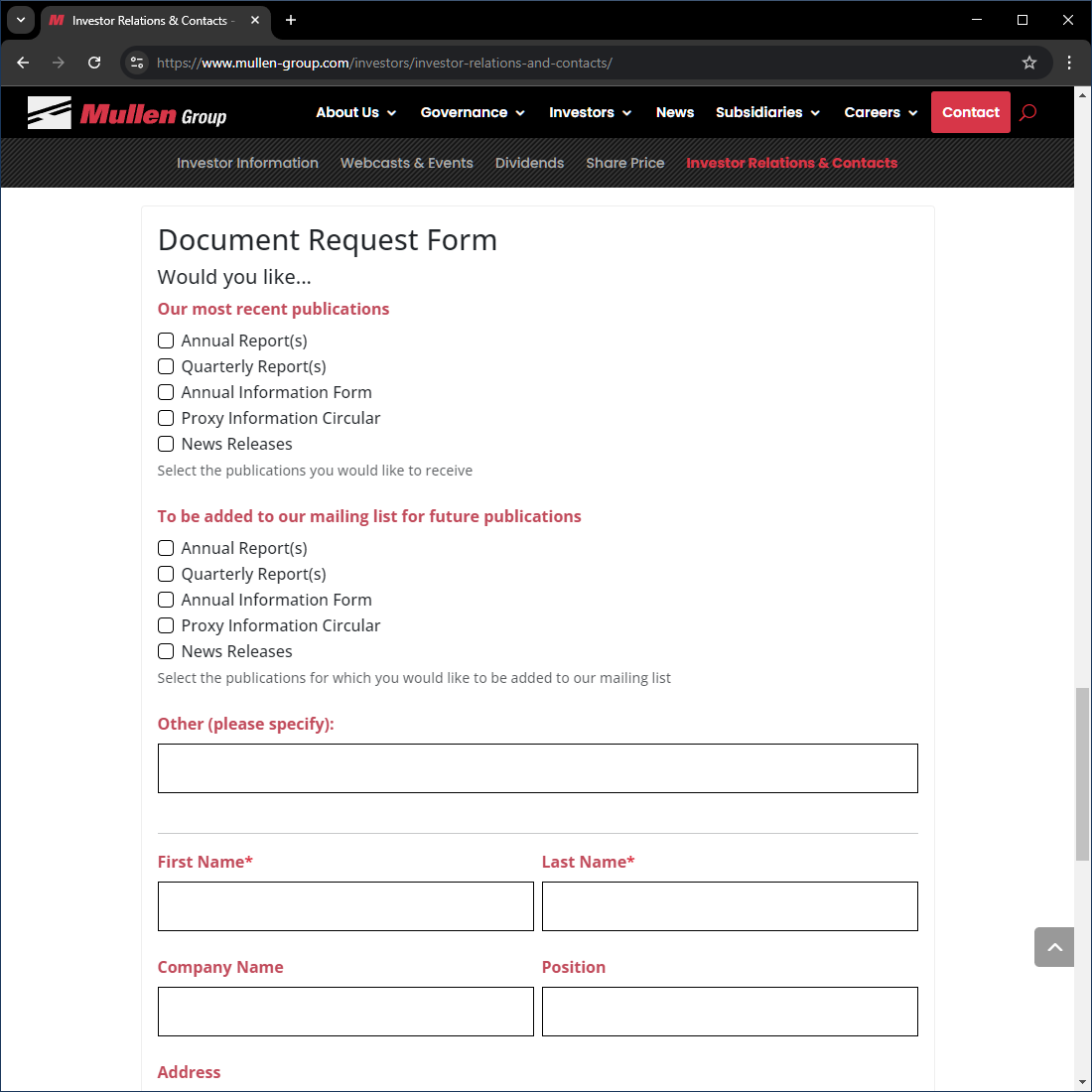
Task: Click the site information icon in address bar
Action: (136, 62)
